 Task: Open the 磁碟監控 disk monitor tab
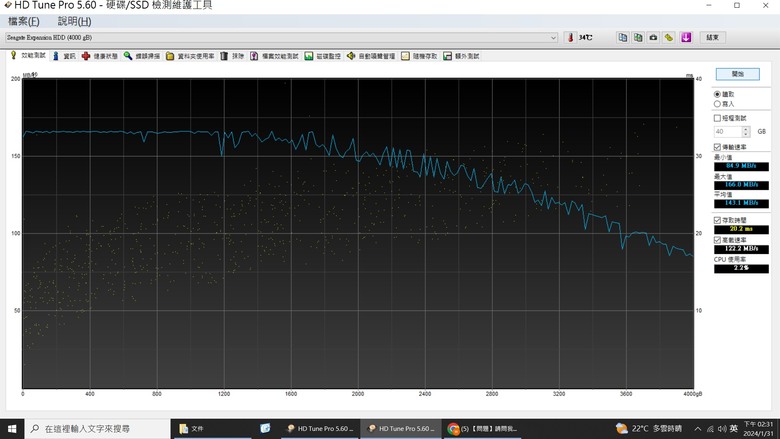[x=323, y=56]
